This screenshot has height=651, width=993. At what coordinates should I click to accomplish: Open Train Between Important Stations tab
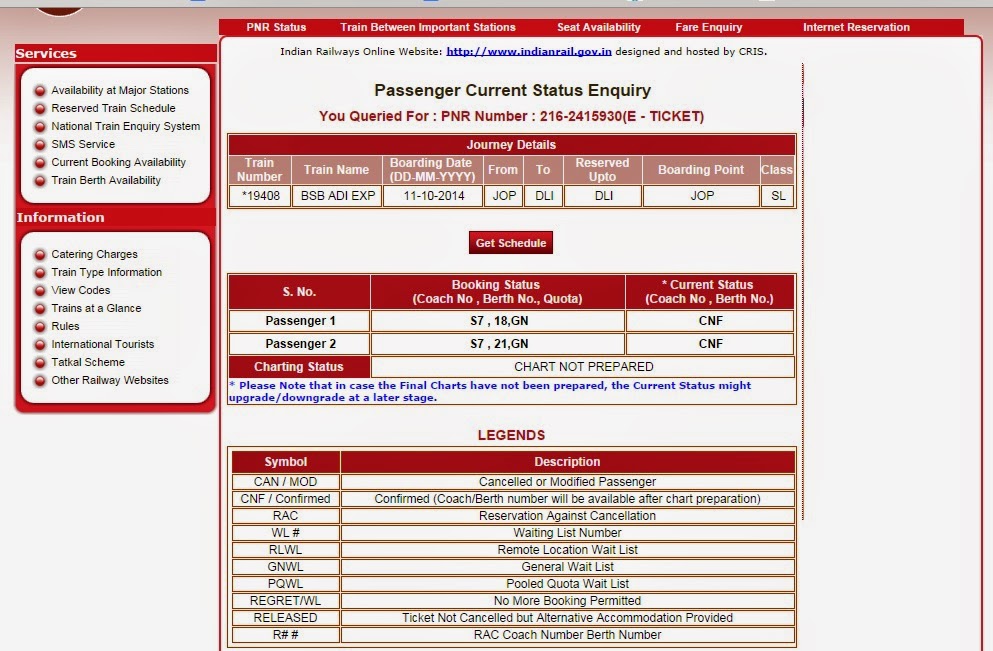(x=427, y=27)
